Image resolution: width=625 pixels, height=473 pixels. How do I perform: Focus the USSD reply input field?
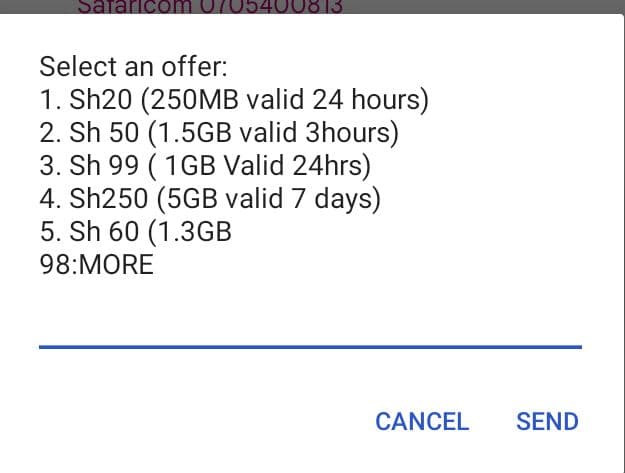coord(310,320)
